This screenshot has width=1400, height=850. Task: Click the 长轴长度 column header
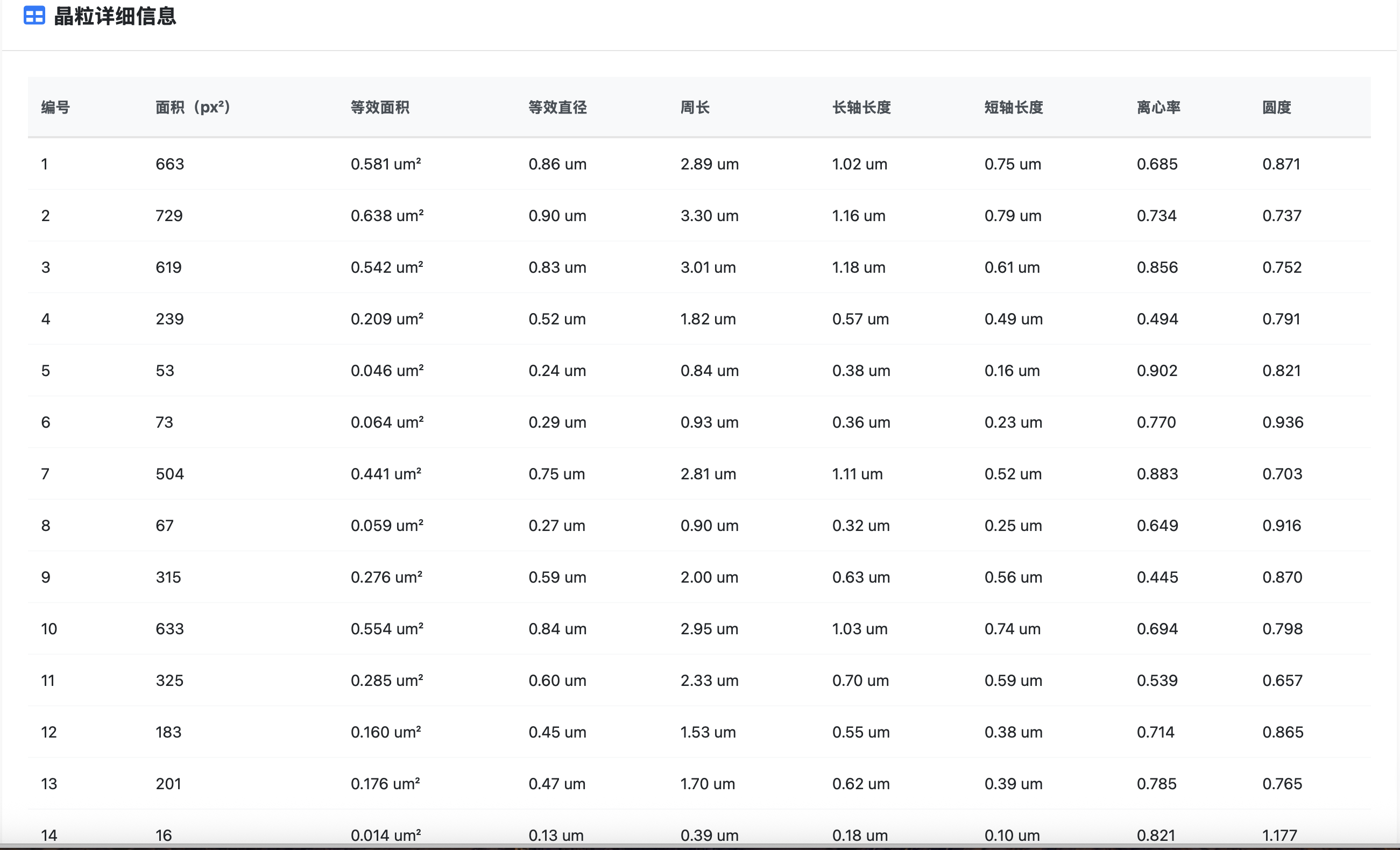click(861, 108)
